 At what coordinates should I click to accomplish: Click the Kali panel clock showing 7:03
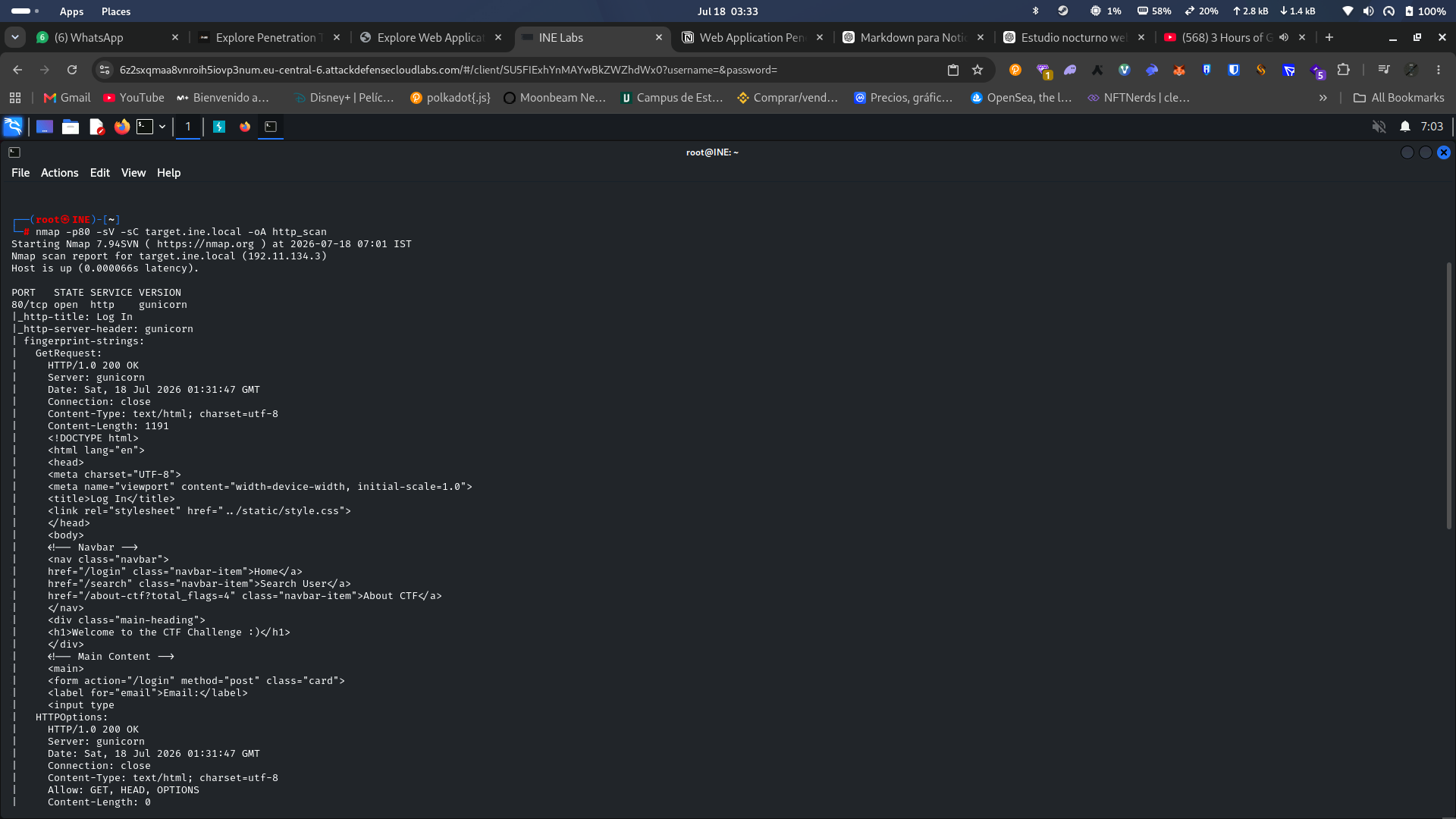1432,127
